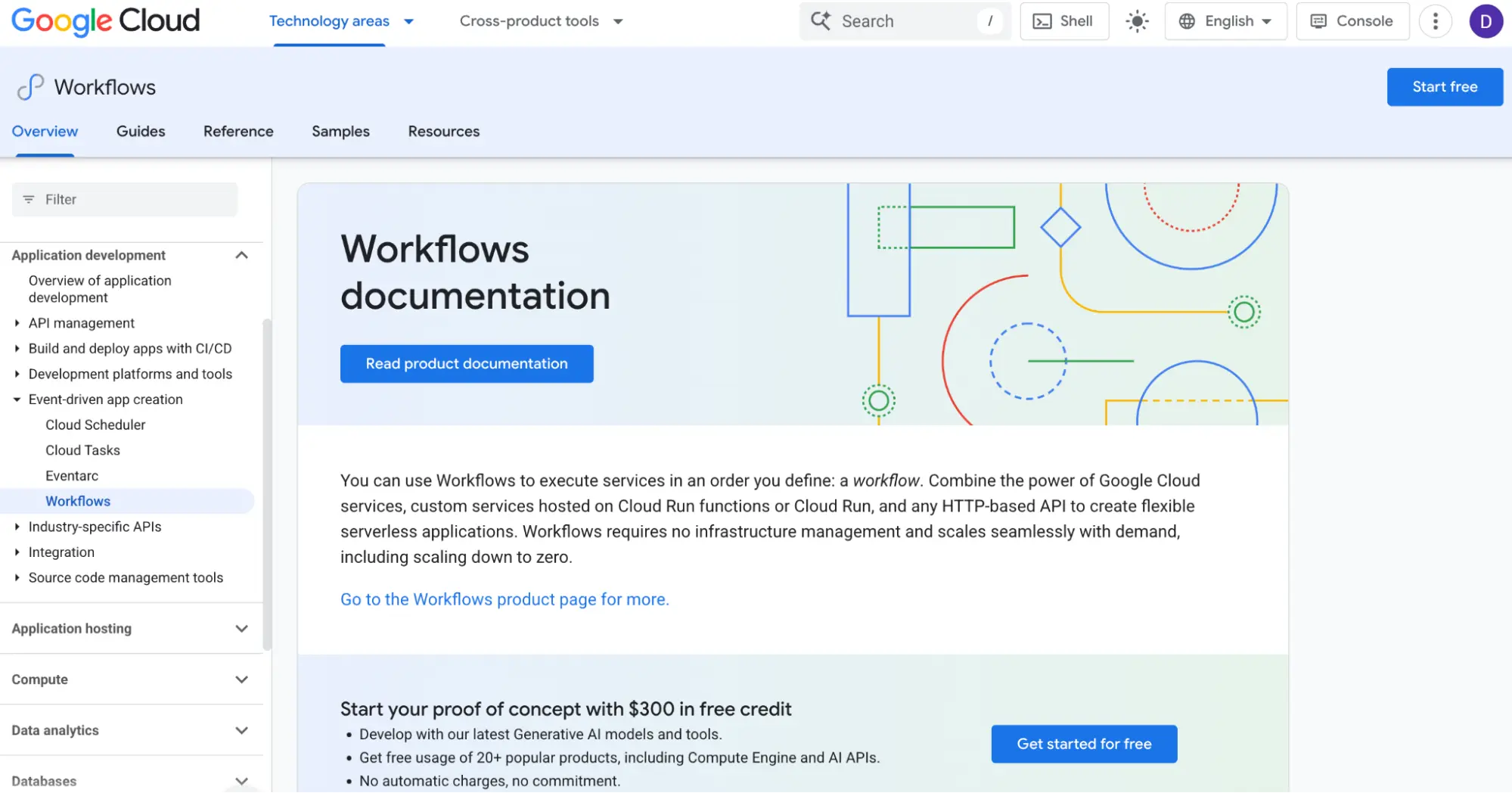Switch to the Samples tab
Viewport: 1512px width, 793px height.
[x=340, y=132]
